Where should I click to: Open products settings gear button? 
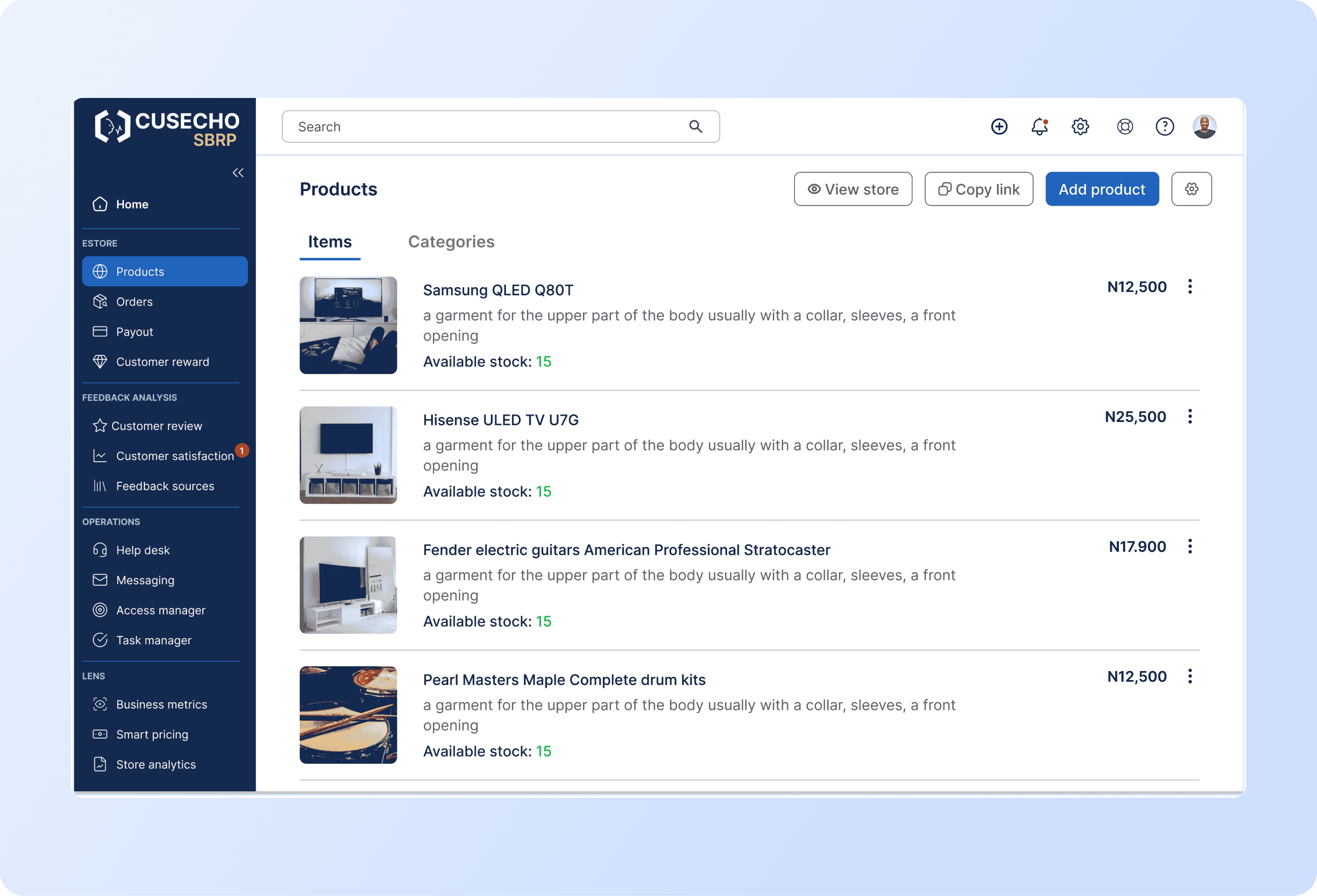pos(1191,189)
